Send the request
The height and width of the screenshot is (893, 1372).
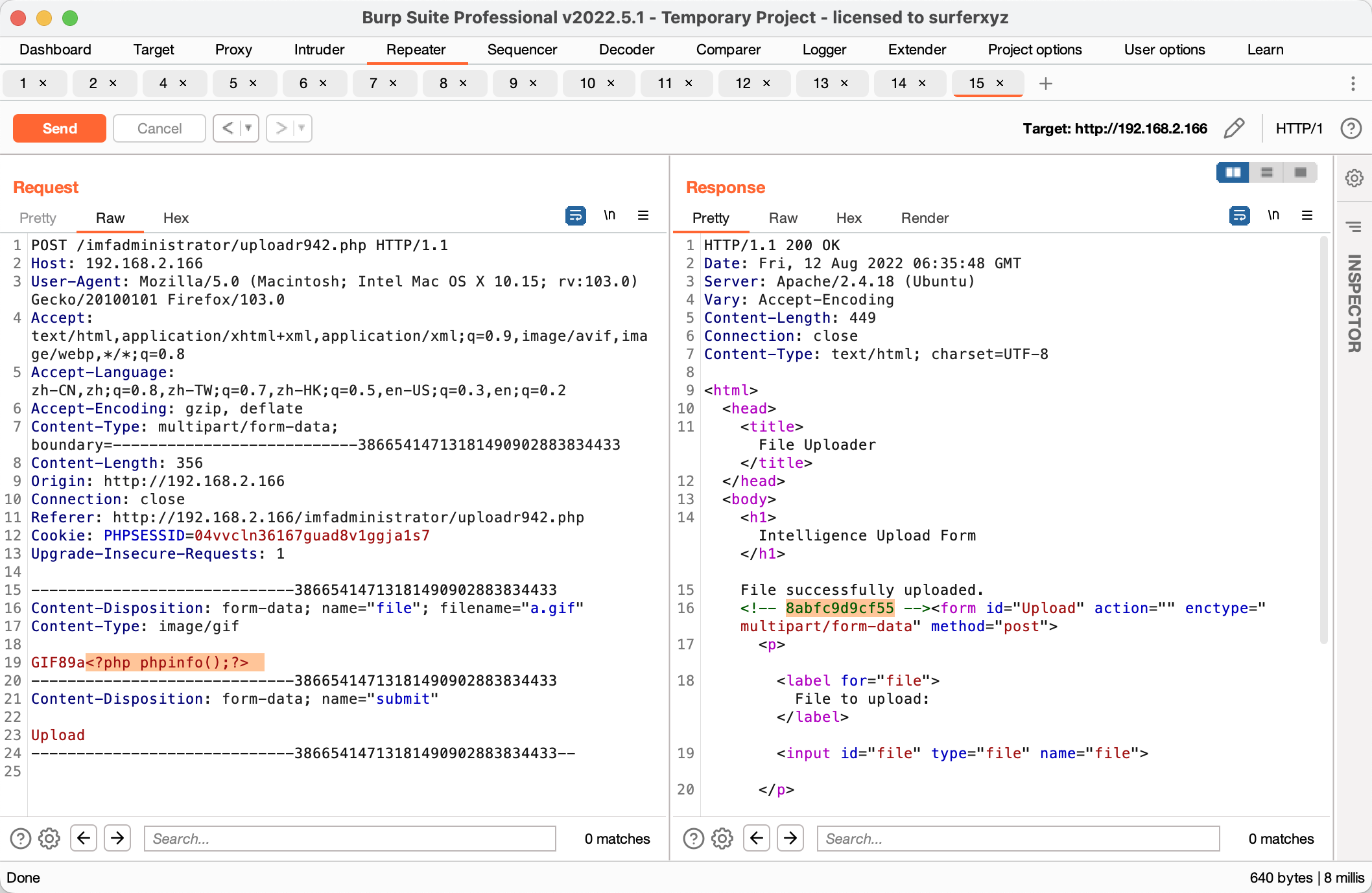[x=60, y=128]
